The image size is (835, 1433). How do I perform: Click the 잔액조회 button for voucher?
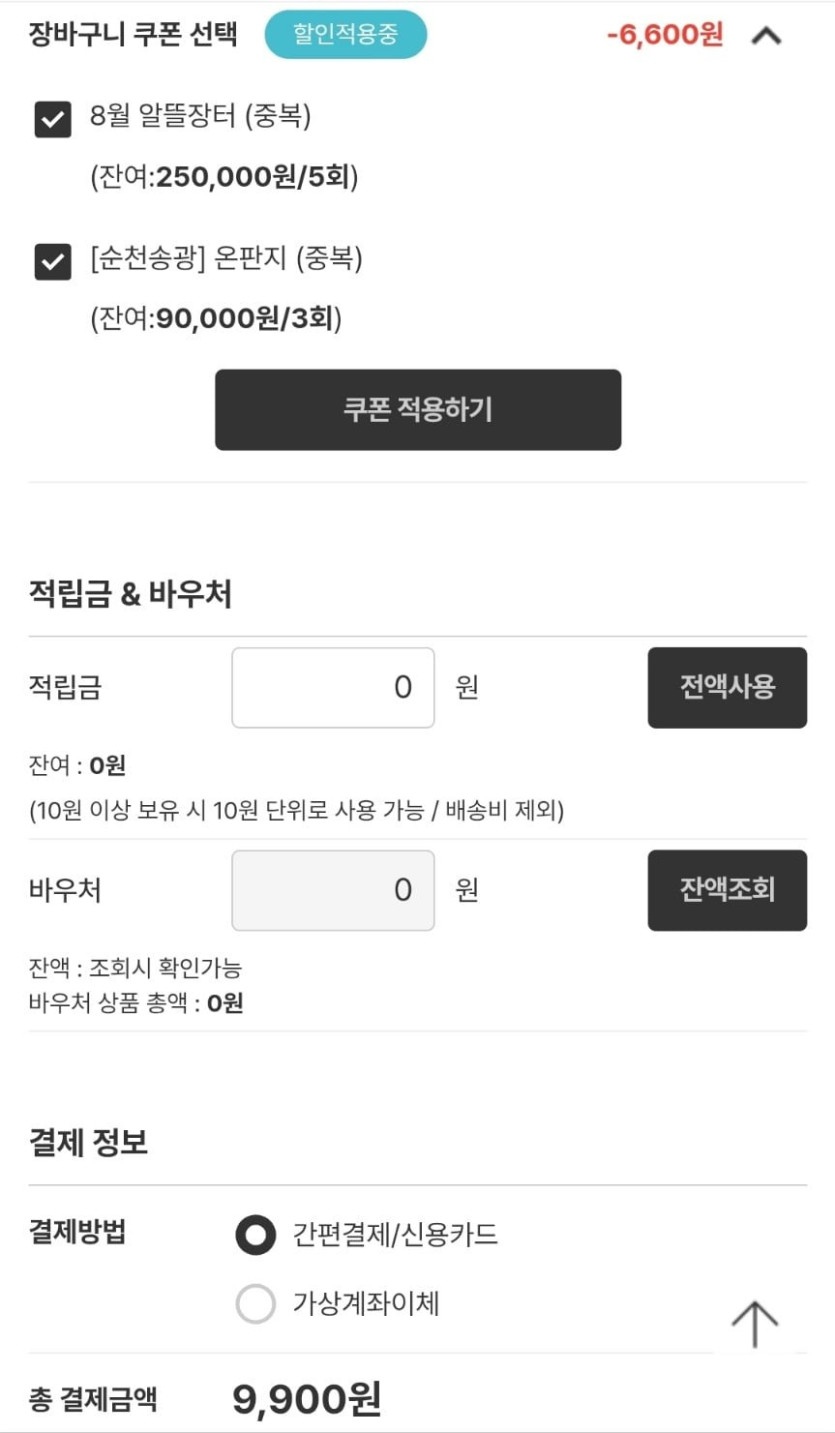click(x=727, y=890)
